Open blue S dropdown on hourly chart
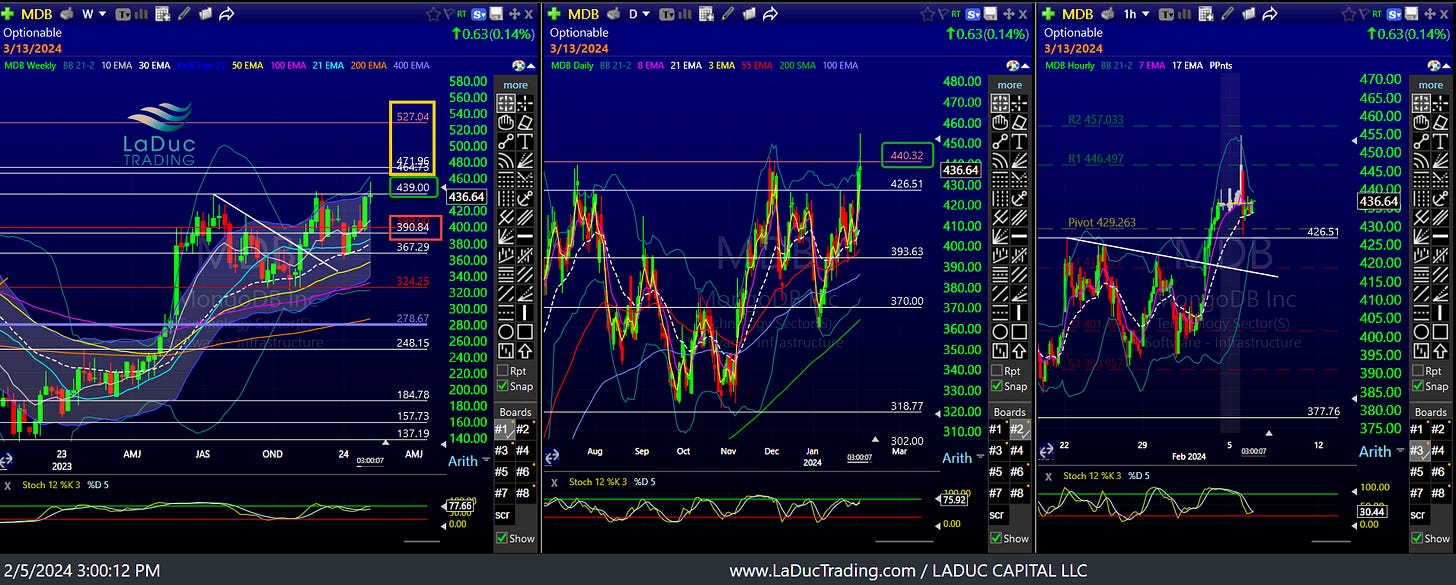 (1394, 14)
